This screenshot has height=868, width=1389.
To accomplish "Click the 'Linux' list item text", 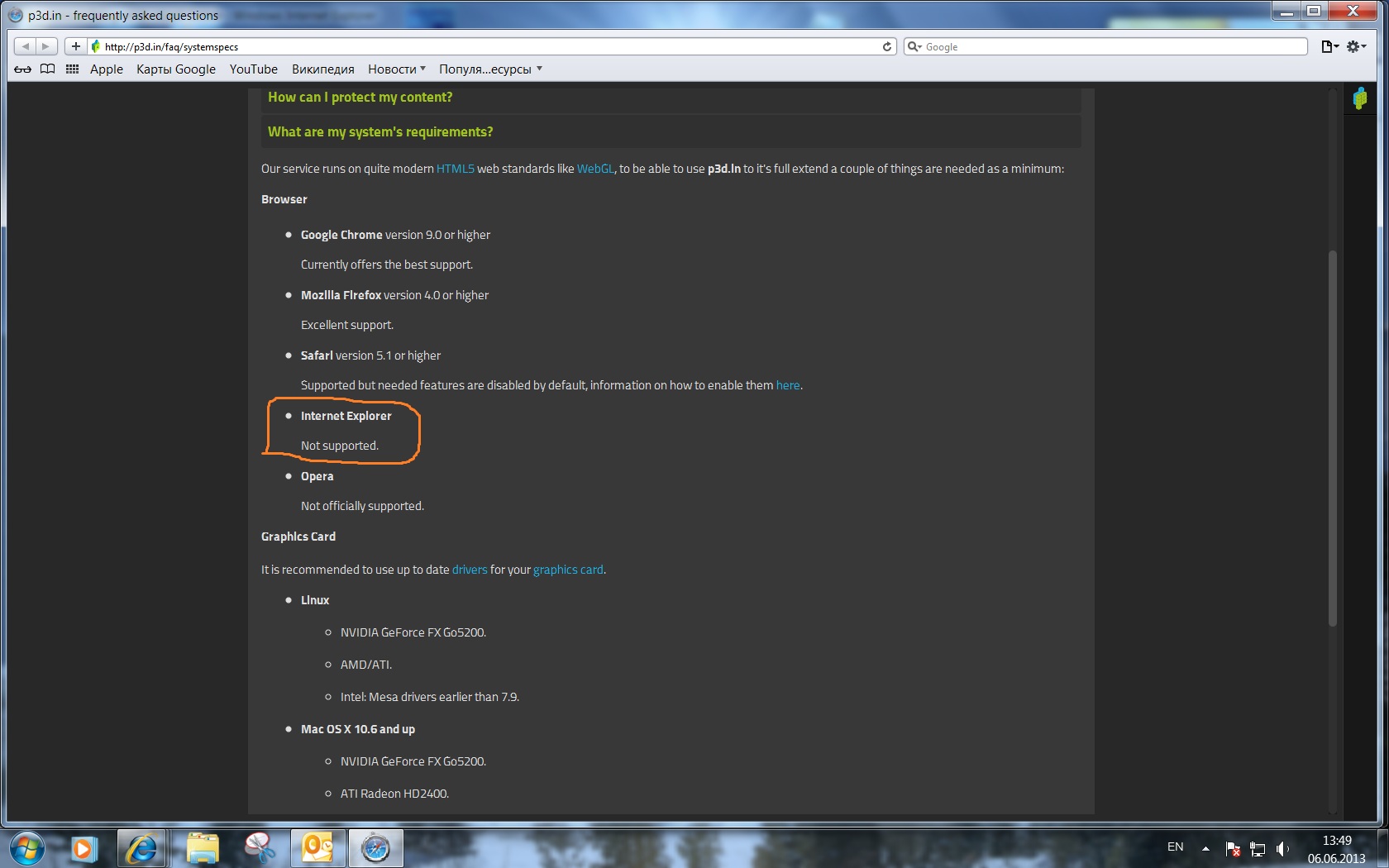I will pyautogui.click(x=315, y=600).
